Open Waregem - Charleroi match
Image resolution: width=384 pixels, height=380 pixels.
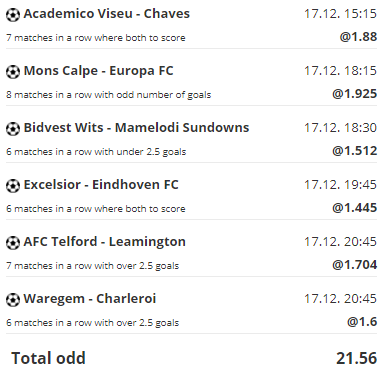point(90,299)
